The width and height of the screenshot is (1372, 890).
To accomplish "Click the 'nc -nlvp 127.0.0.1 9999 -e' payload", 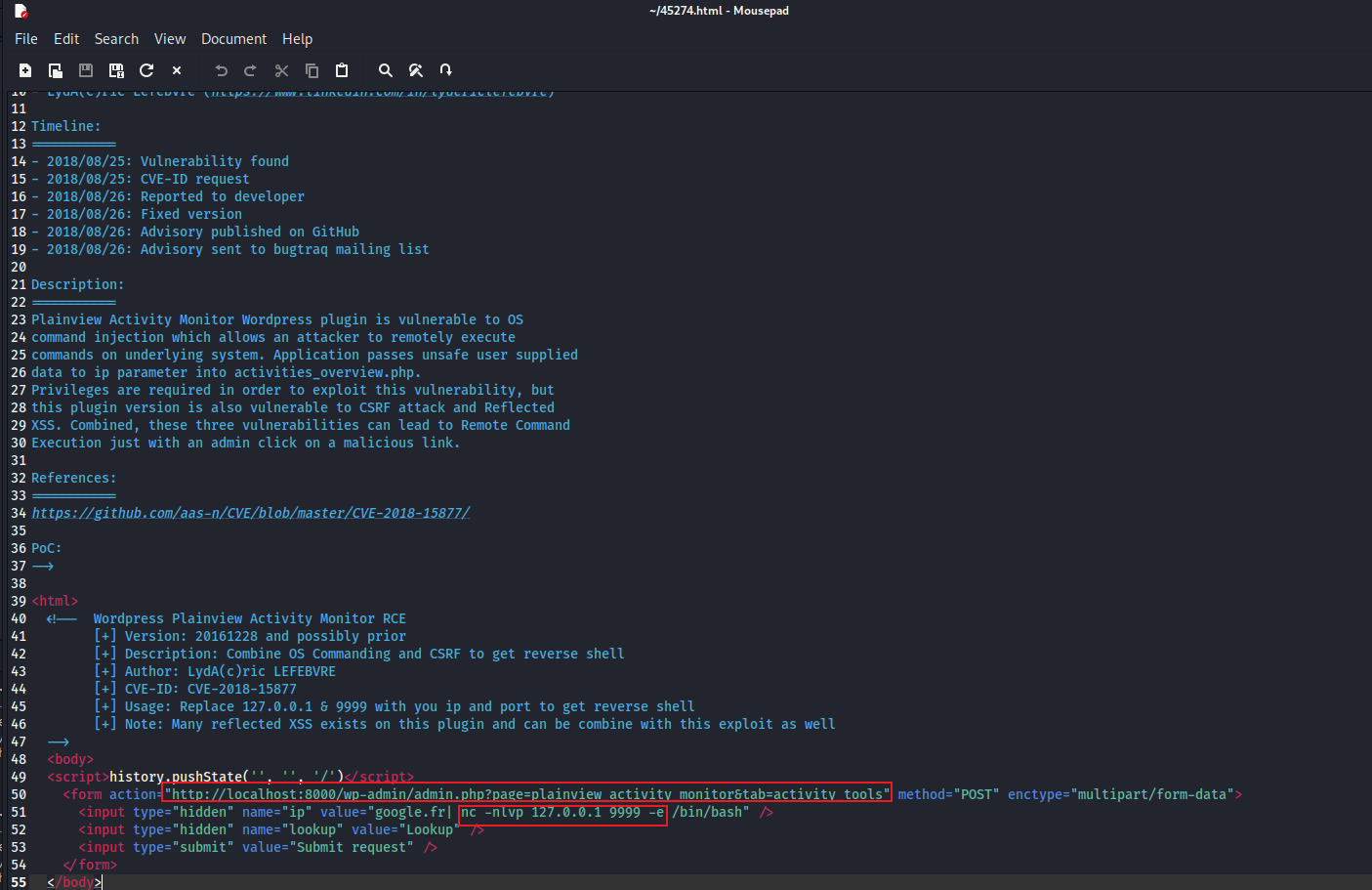I will click(x=562, y=812).
